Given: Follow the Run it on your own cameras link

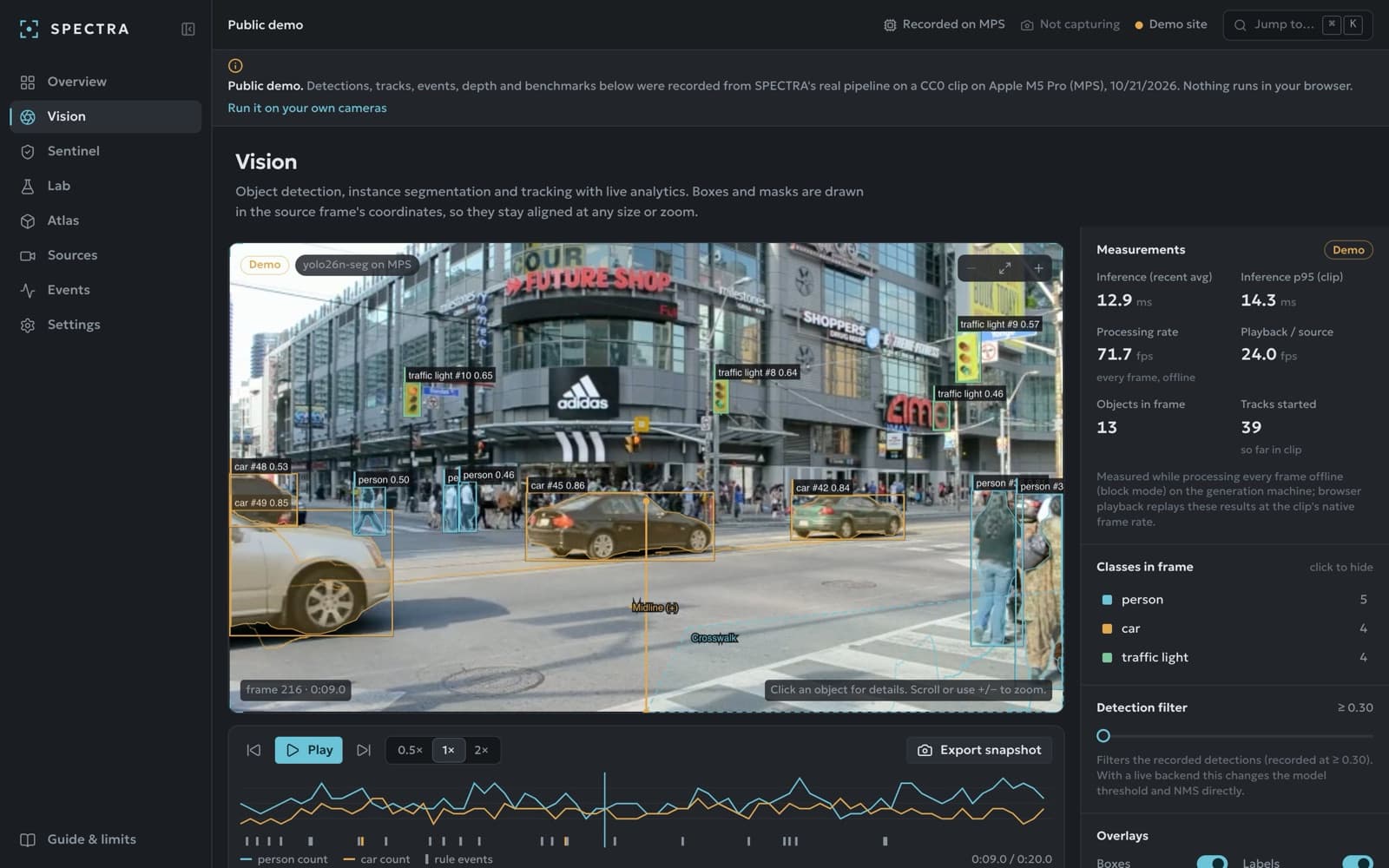Looking at the screenshot, I should (x=307, y=108).
